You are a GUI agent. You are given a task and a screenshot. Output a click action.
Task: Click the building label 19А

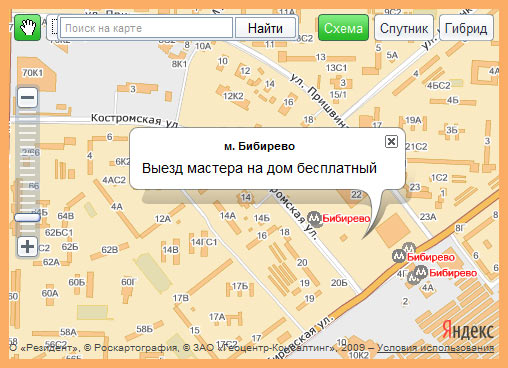[x=413, y=120]
